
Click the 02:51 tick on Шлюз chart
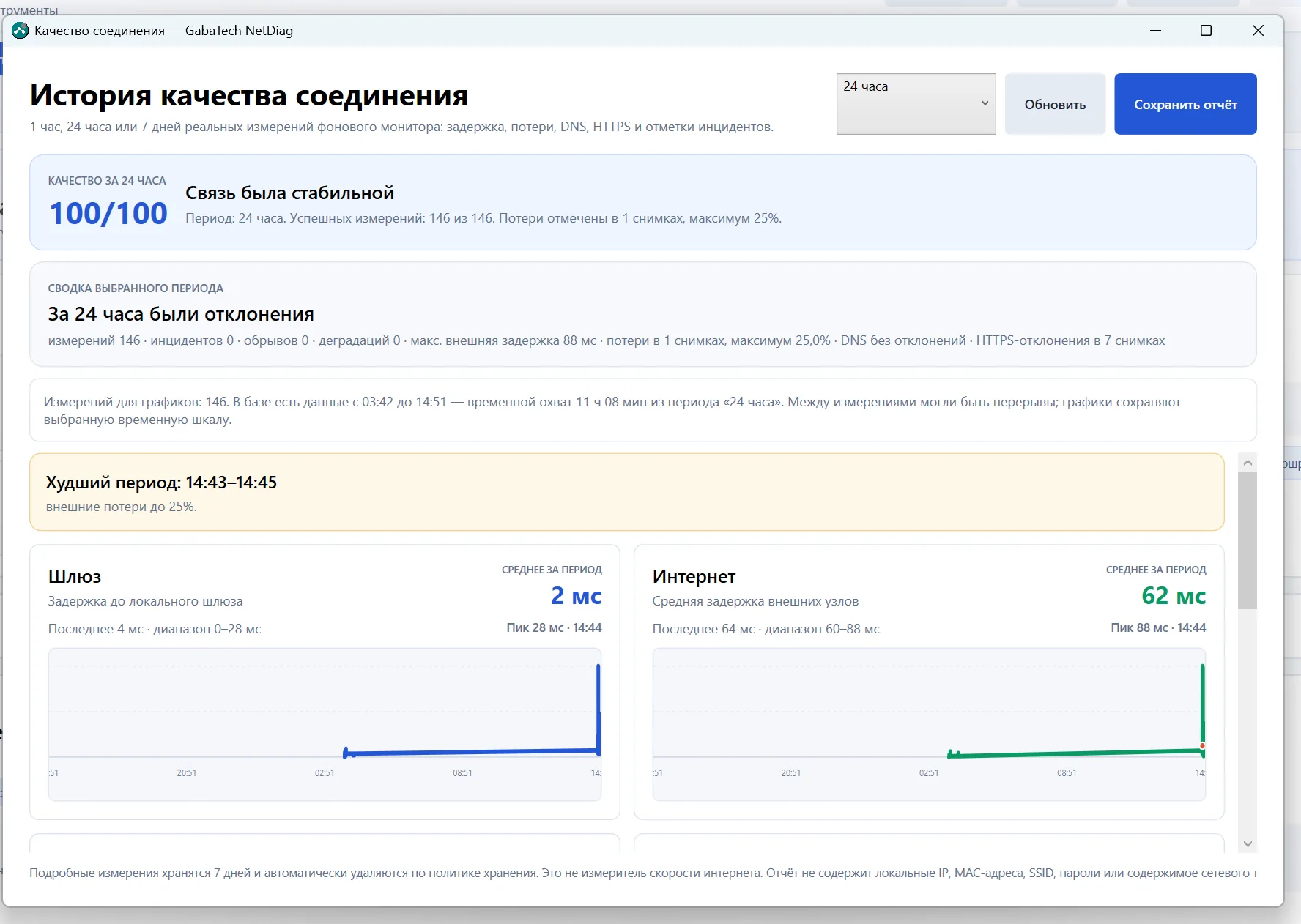(x=325, y=773)
